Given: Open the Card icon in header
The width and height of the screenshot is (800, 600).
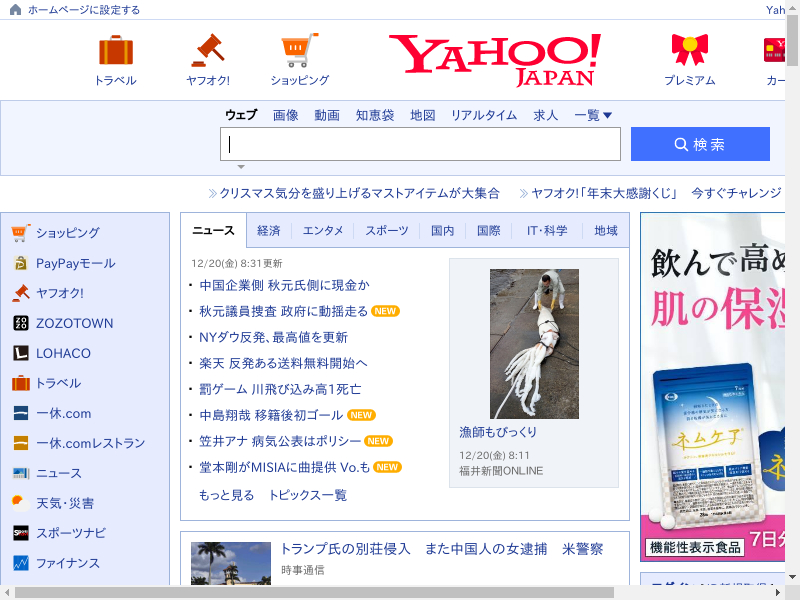Looking at the screenshot, I should pos(774,50).
